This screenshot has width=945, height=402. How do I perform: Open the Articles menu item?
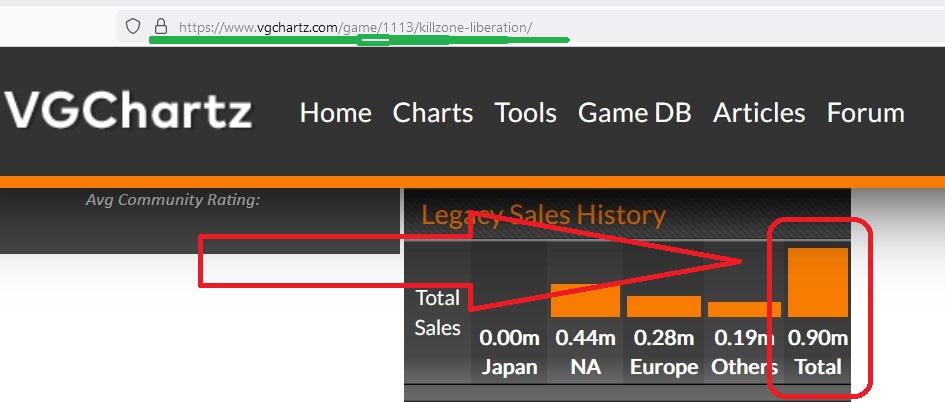pyautogui.click(x=759, y=113)
